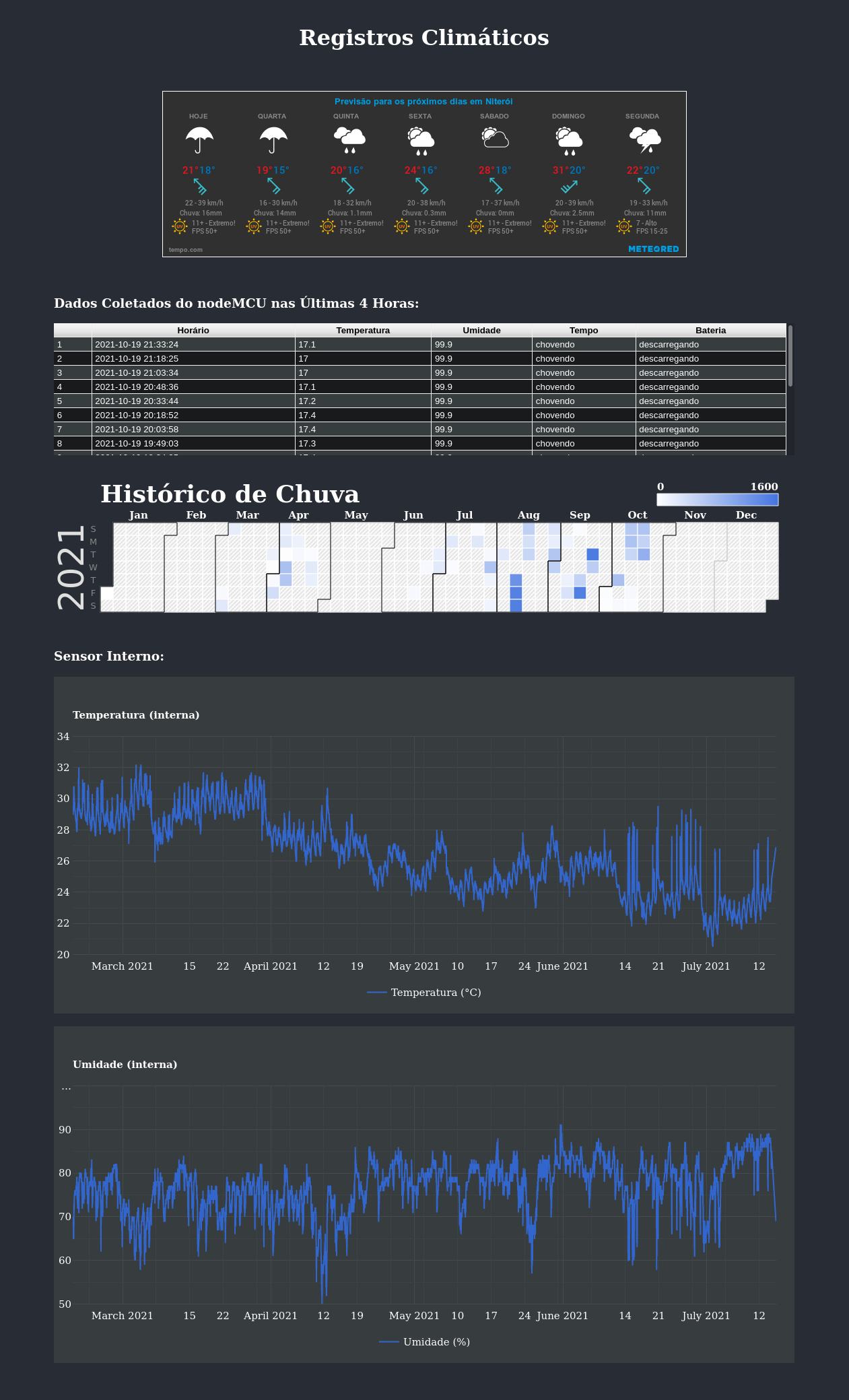The image size is (849, 1400).
Task: Toggle Temperatura (°C) legend entry
Action: tap(424, 993)
